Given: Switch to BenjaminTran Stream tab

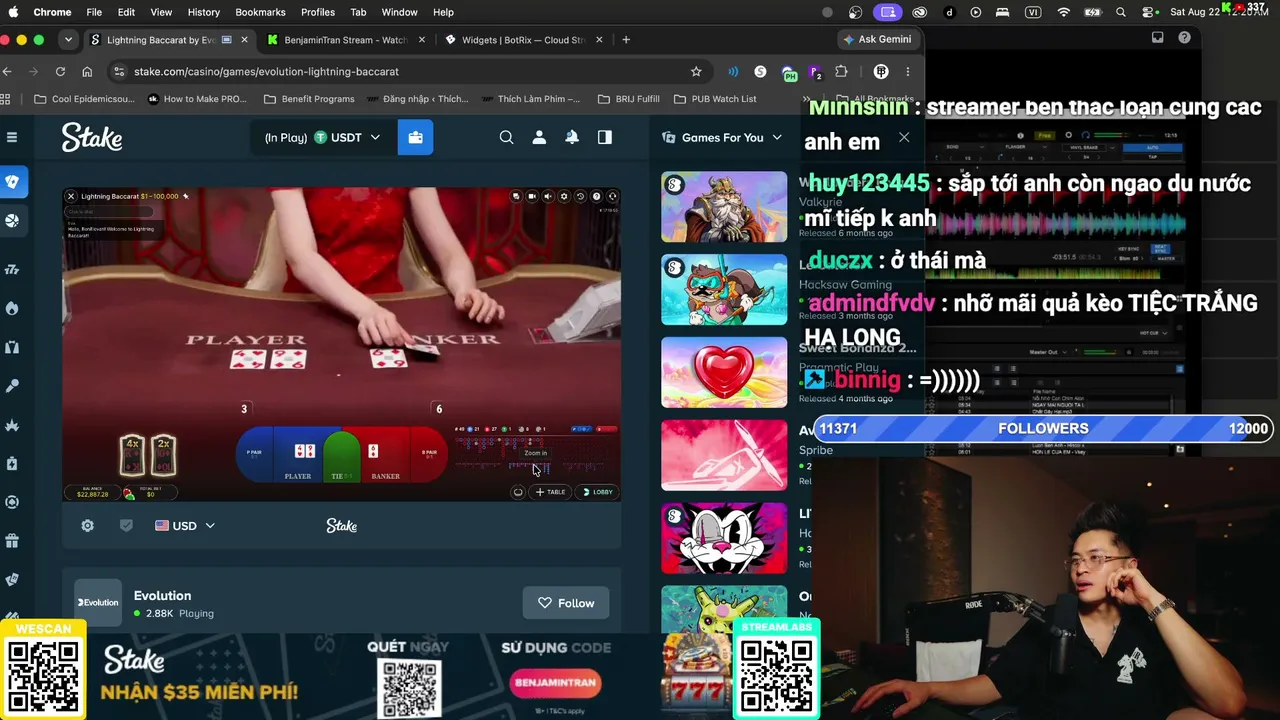Looking at the screenshot, I should click(346, 40).
